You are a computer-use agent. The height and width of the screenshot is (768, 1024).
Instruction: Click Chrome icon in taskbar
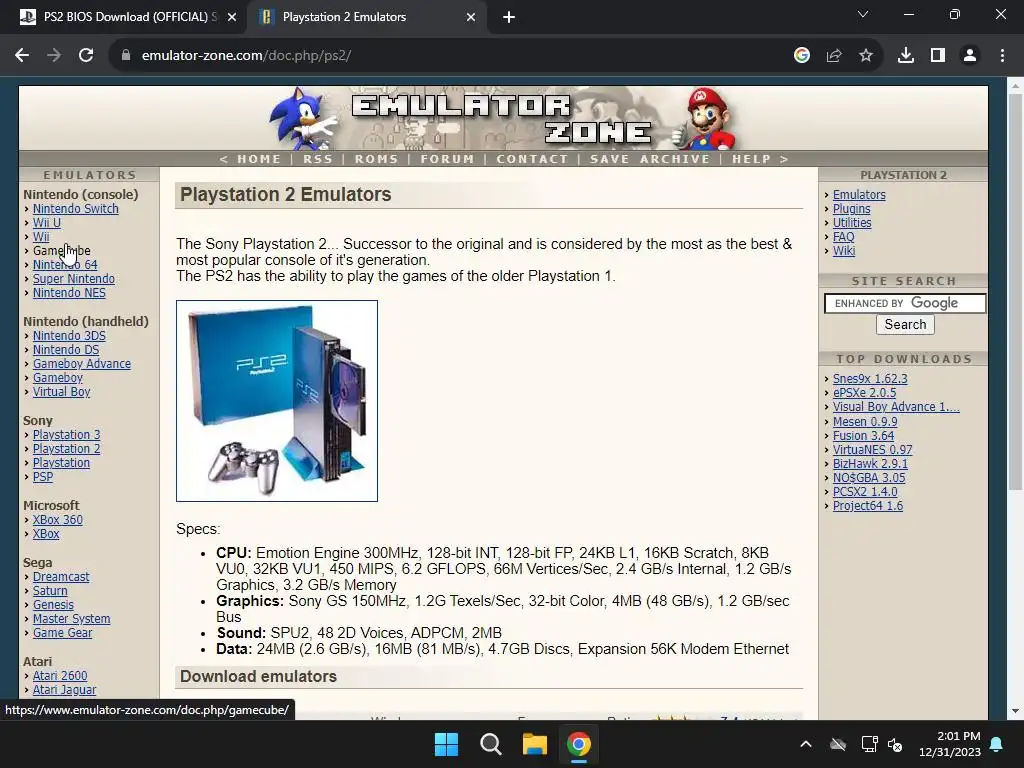coord(579,744)
